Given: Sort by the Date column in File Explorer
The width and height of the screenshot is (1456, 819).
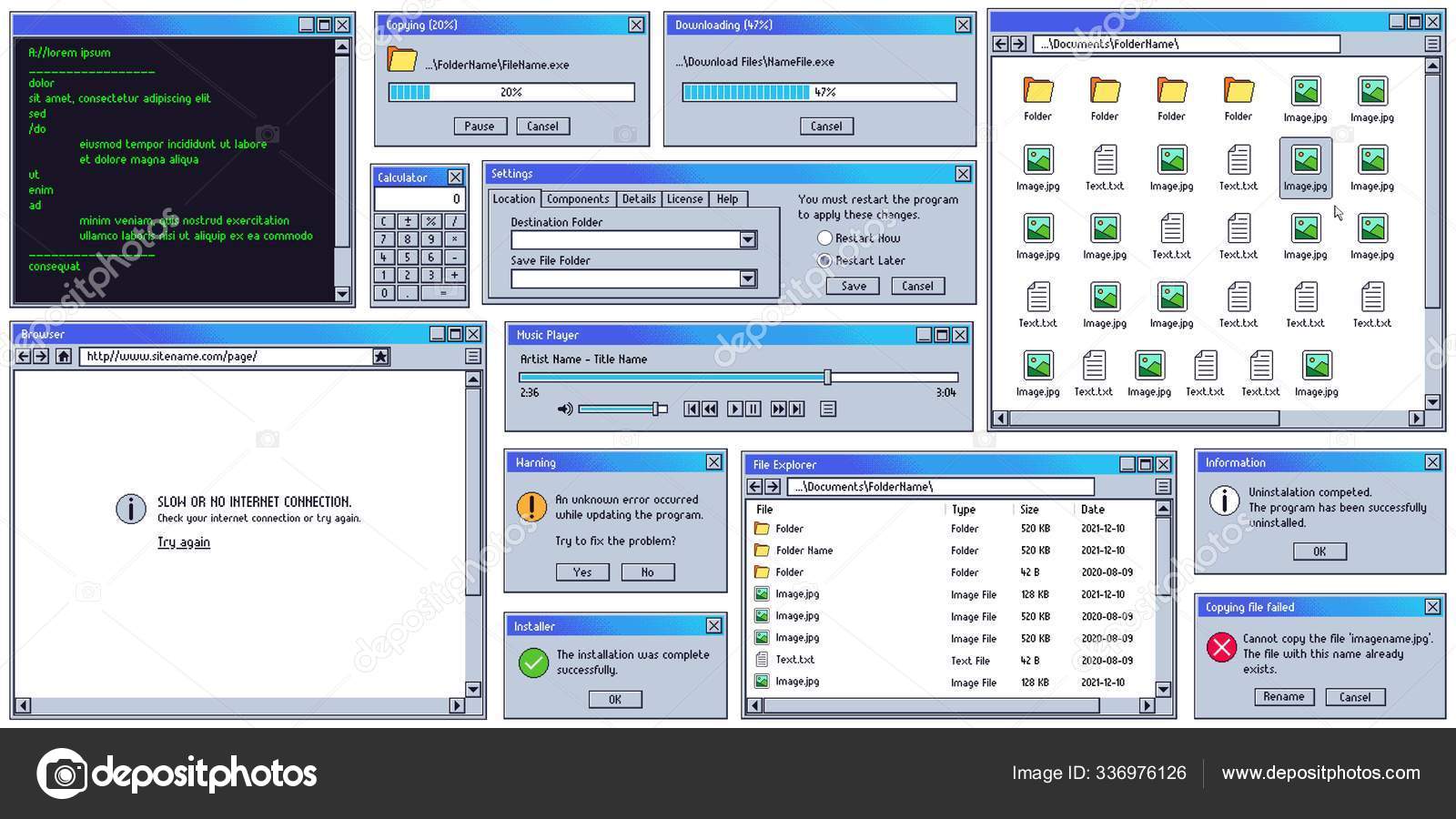Looking at the screenshot, I should 1093,510.
